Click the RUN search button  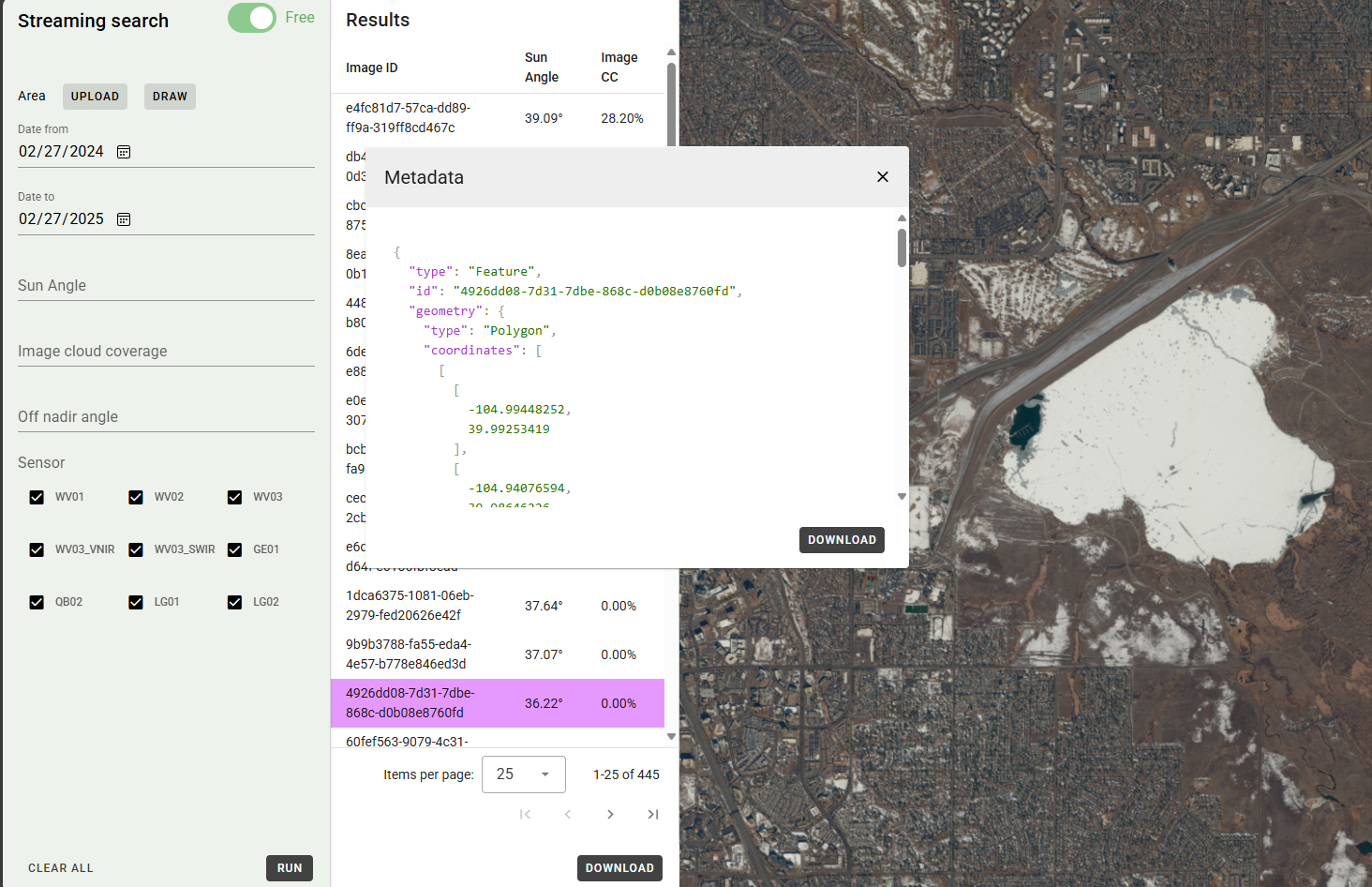290,868
